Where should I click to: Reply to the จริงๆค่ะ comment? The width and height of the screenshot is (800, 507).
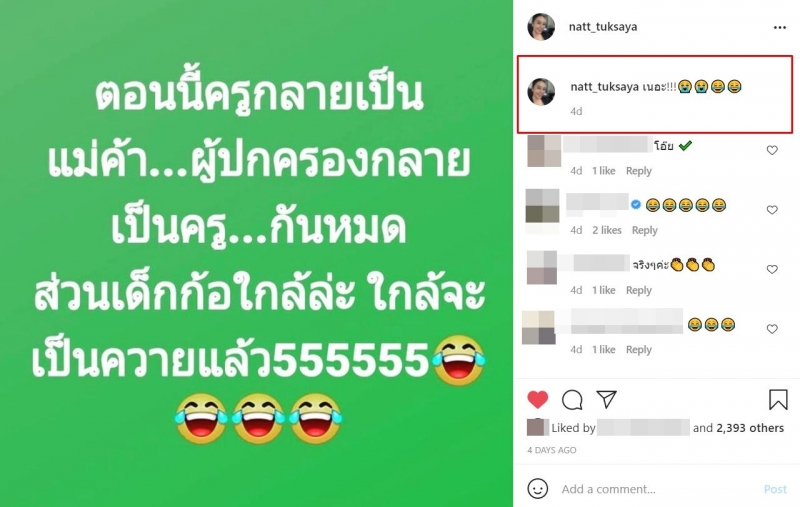tap(639, 290)
